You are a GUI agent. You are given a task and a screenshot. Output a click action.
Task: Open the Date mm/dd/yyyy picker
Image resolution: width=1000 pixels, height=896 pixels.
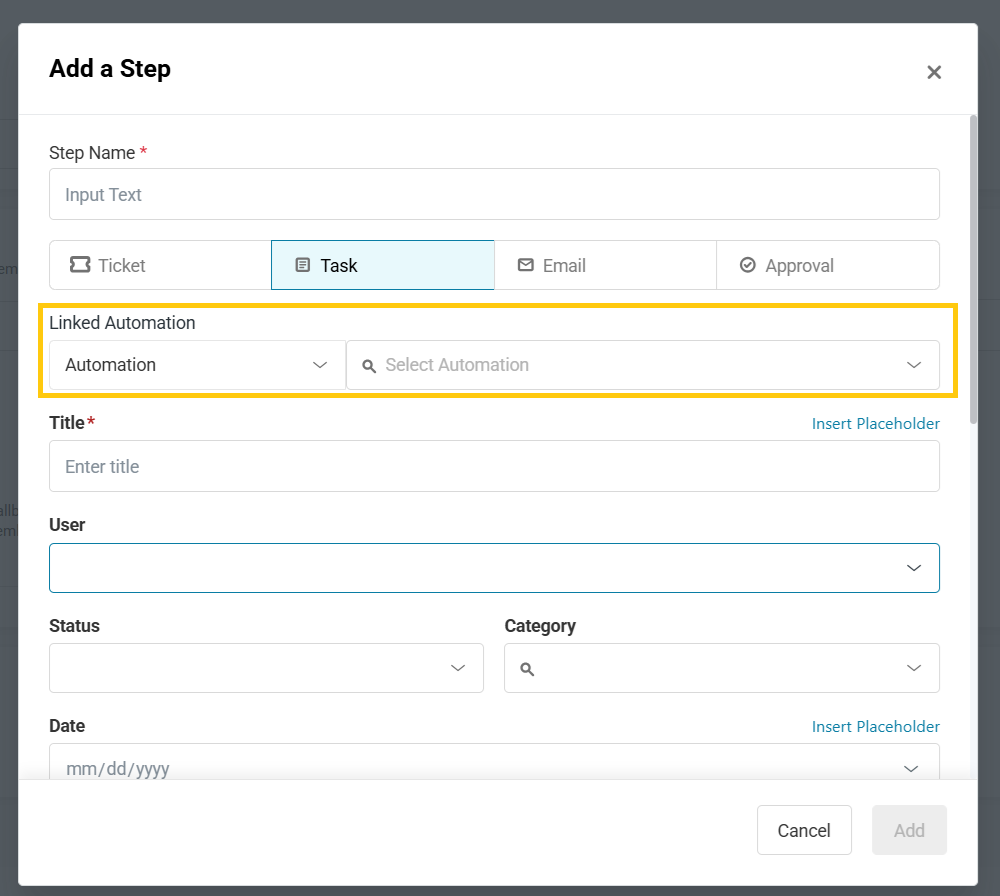pos(494,762)
